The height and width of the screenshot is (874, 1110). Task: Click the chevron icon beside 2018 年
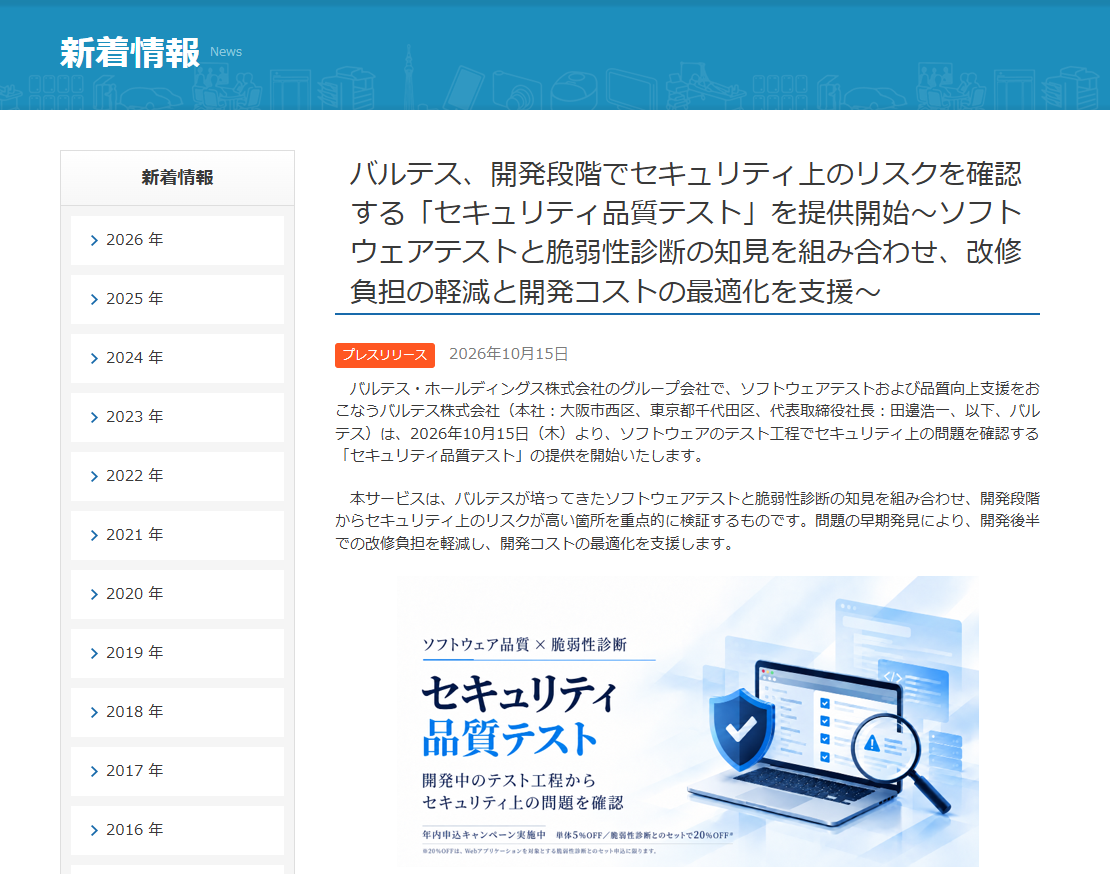[x=94, y=713]
